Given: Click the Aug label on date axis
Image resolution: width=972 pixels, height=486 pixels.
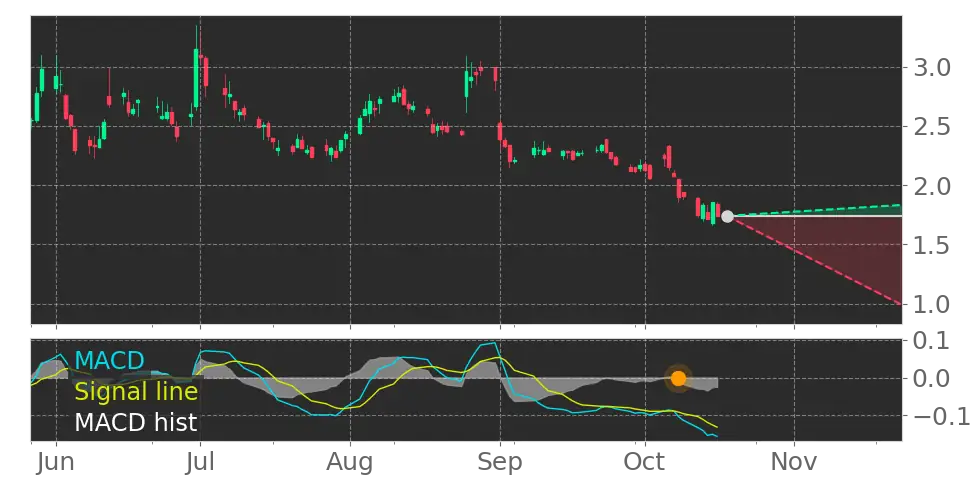Looking at the screenshot, I should pos(351,462).
